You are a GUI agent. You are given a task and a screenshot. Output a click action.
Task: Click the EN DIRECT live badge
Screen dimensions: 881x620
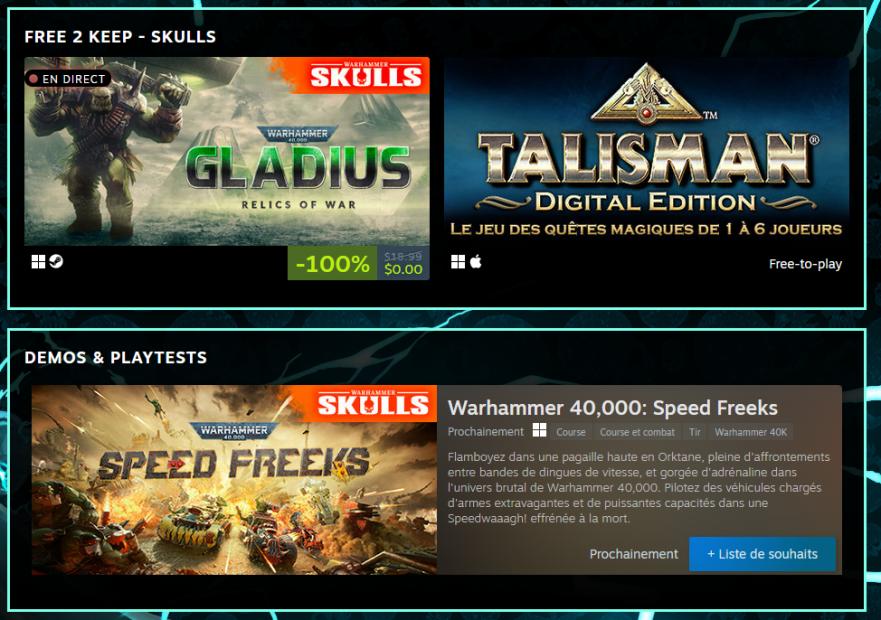68,79
